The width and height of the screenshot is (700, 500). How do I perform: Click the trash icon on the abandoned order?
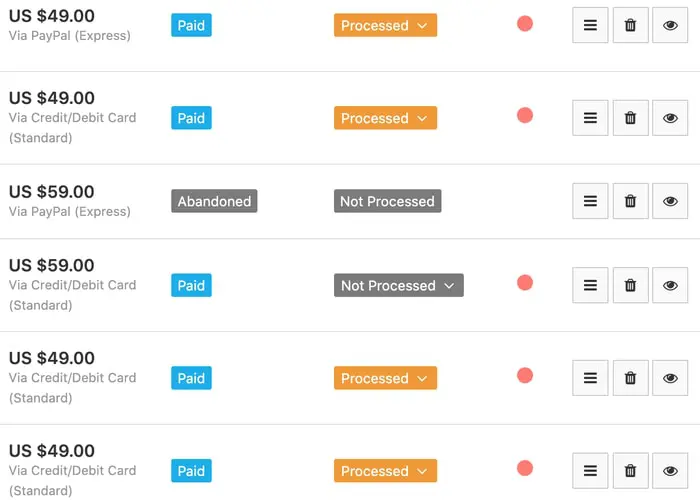click(630, 201)
